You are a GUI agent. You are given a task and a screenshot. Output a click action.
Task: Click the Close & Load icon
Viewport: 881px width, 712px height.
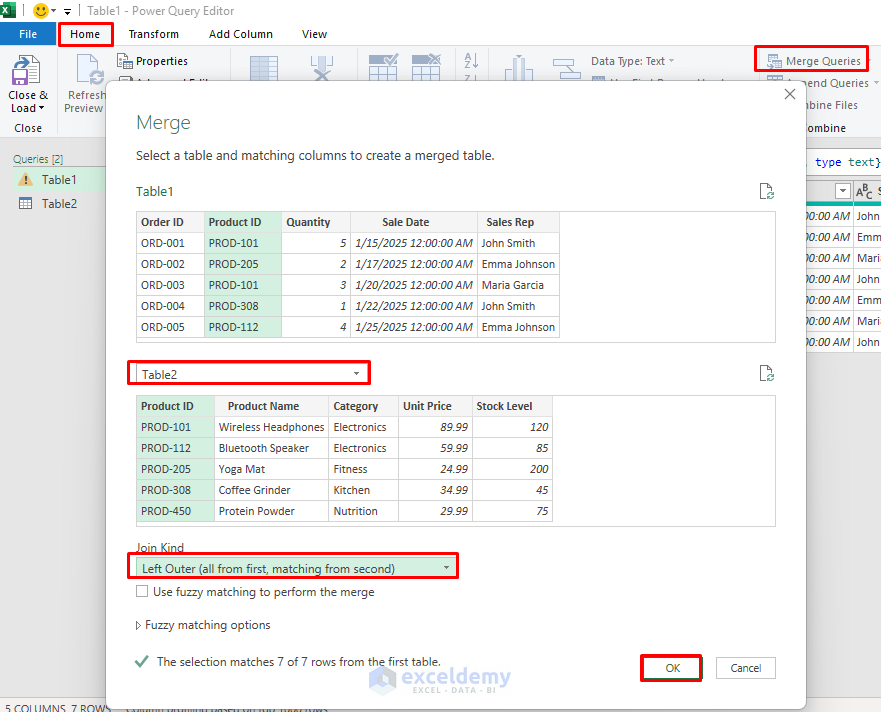coord(26,70)
